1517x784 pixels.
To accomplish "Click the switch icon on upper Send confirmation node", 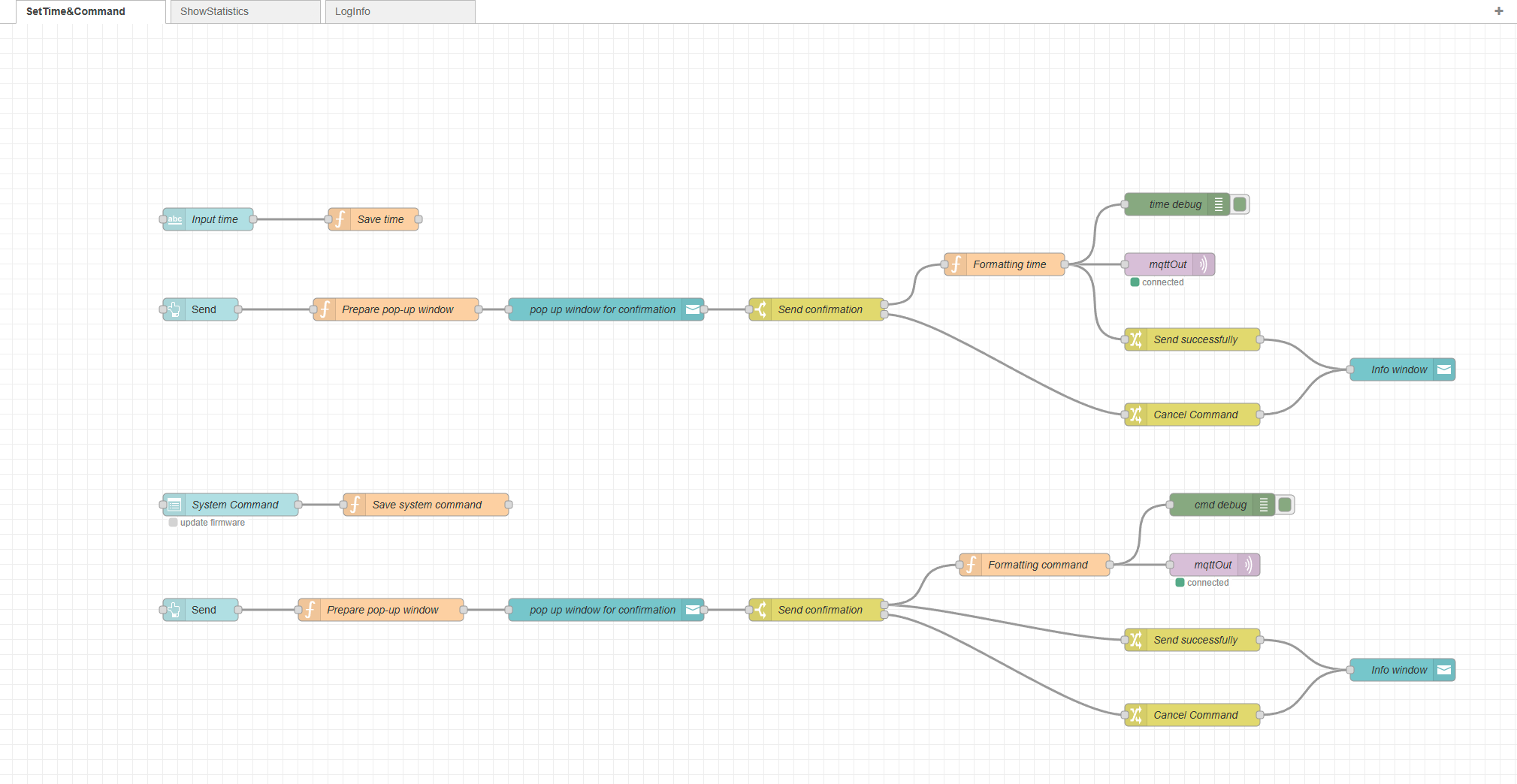I will tap(760, 309).
